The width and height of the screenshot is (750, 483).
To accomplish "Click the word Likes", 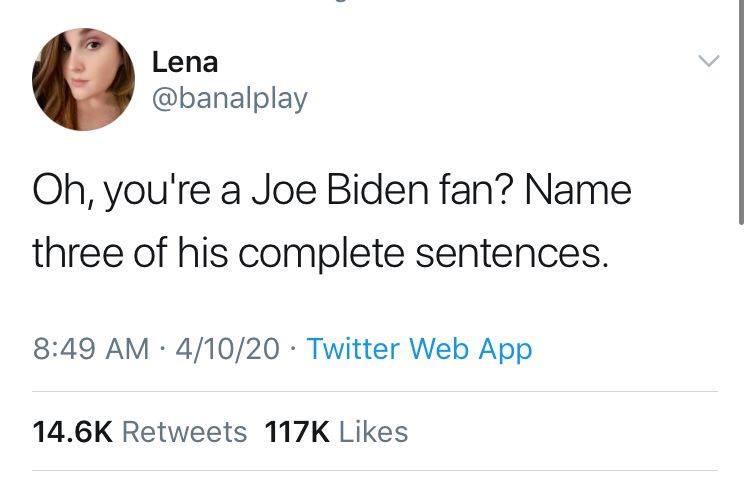I will pos(374,432).
